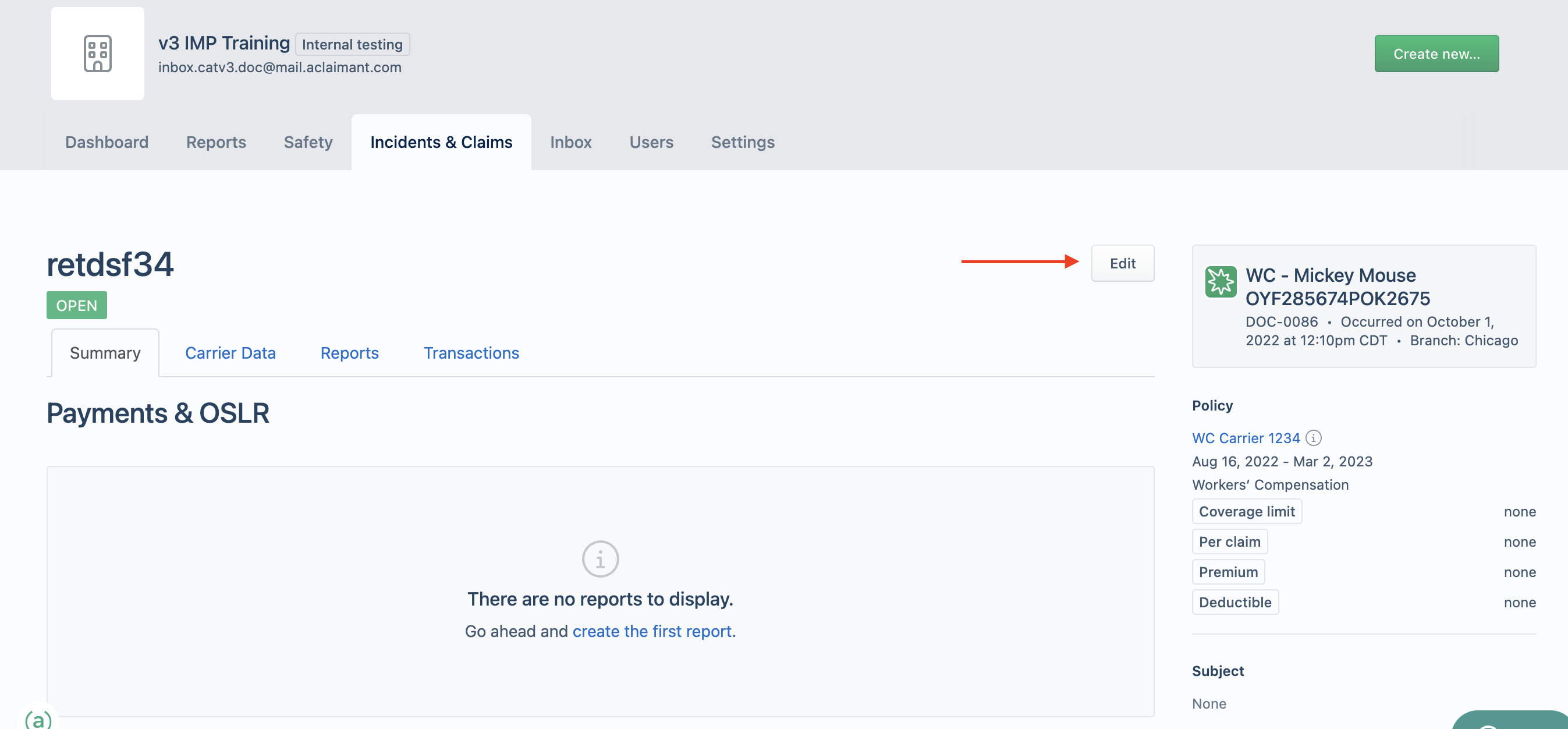Screen dimensions: 1568x729
Task: Click the inbox.catv3.doc@mail.aclaimant.com email text
Action: (x=280, y=67)
